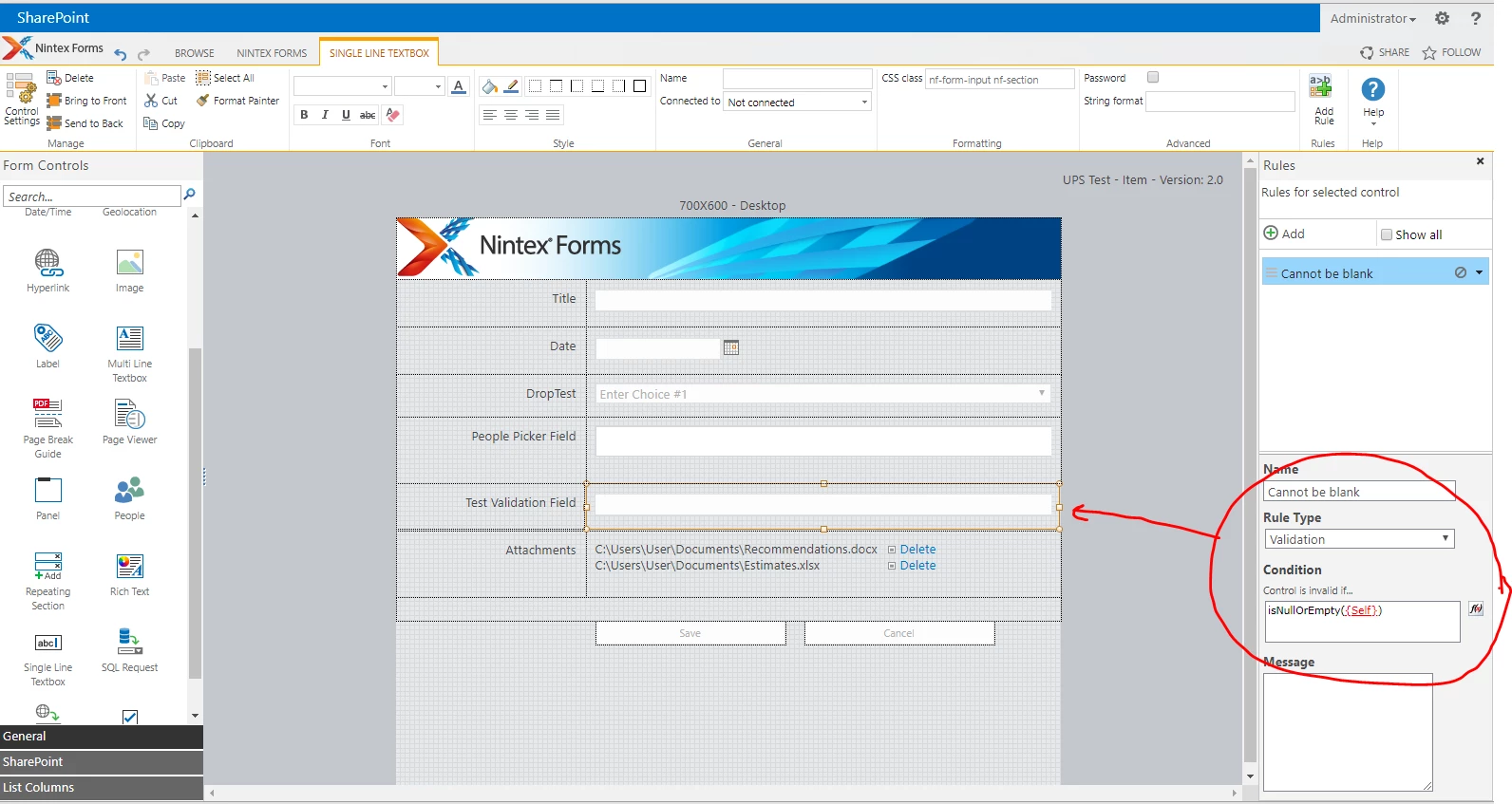The width and height of the screenshot is (1512, 804).
Task: Click the CSS class input field
Action: (x=1000, y=80)
